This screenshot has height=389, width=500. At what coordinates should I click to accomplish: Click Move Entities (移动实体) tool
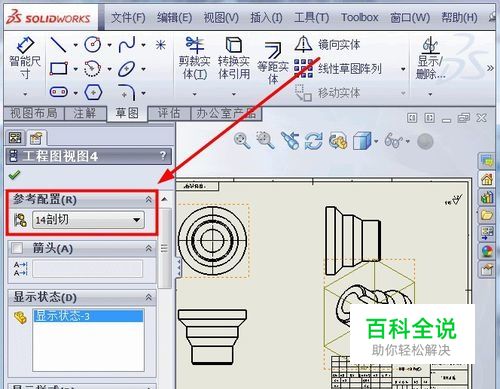click(327, 92)
